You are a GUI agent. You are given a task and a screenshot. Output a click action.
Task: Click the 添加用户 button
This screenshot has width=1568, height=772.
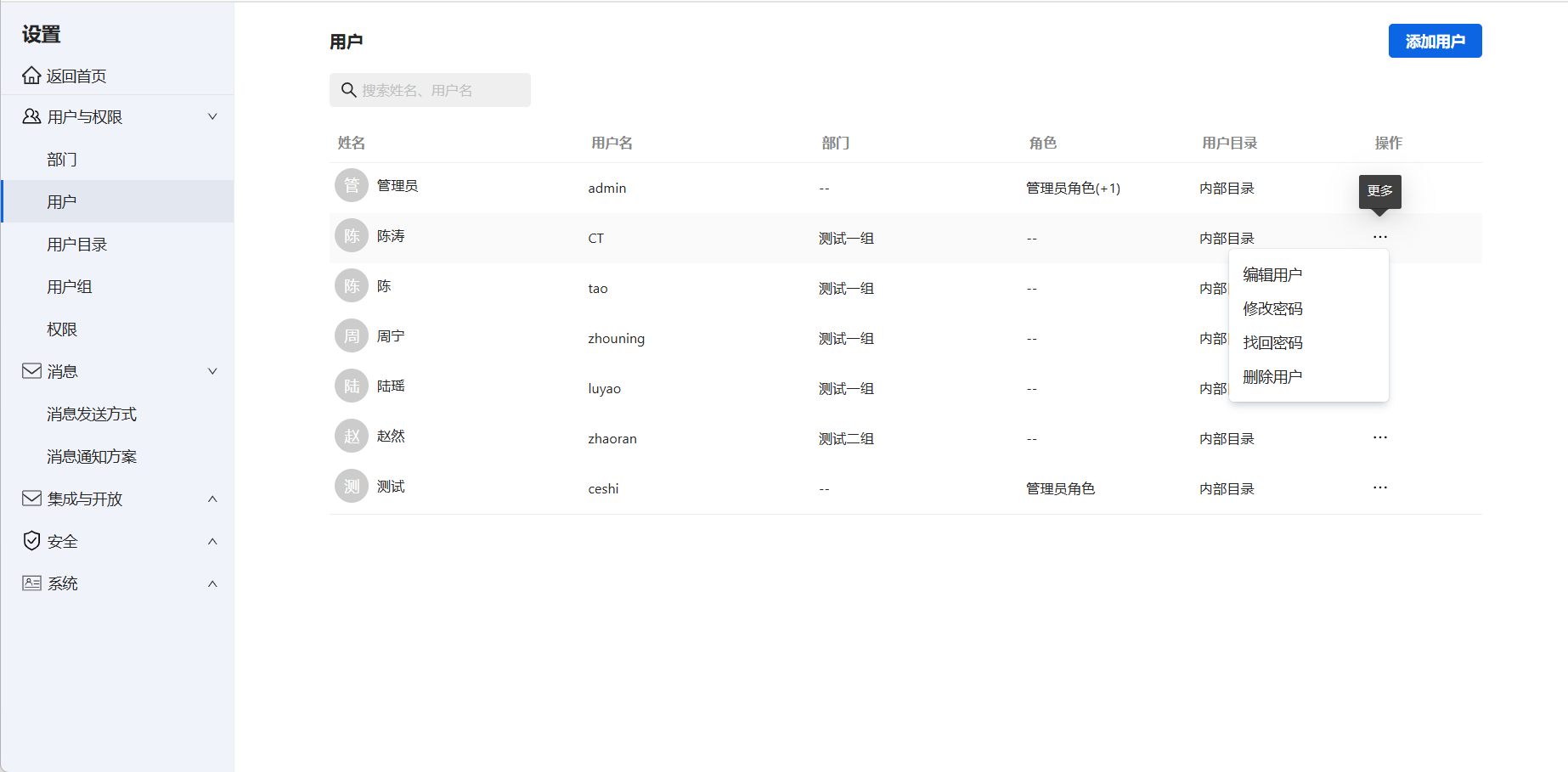tap(1435, 40)
